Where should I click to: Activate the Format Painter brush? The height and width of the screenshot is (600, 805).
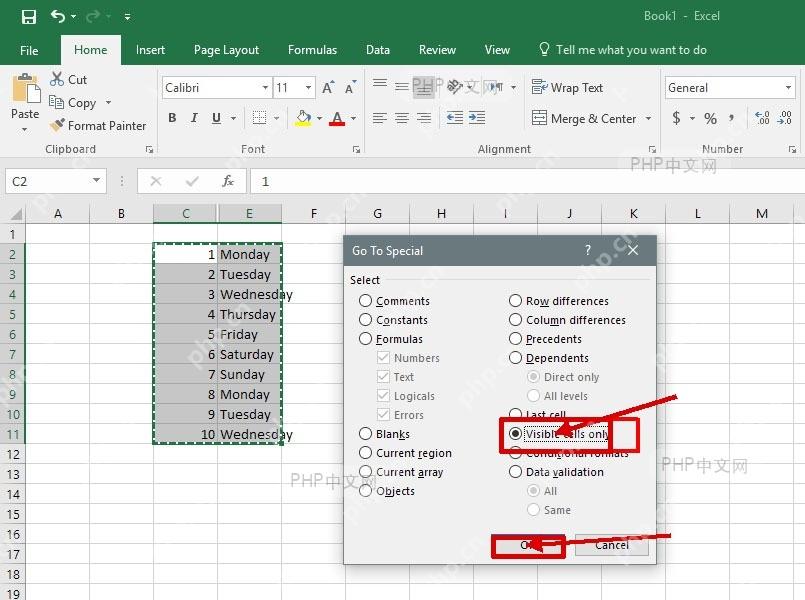[57, 125]
